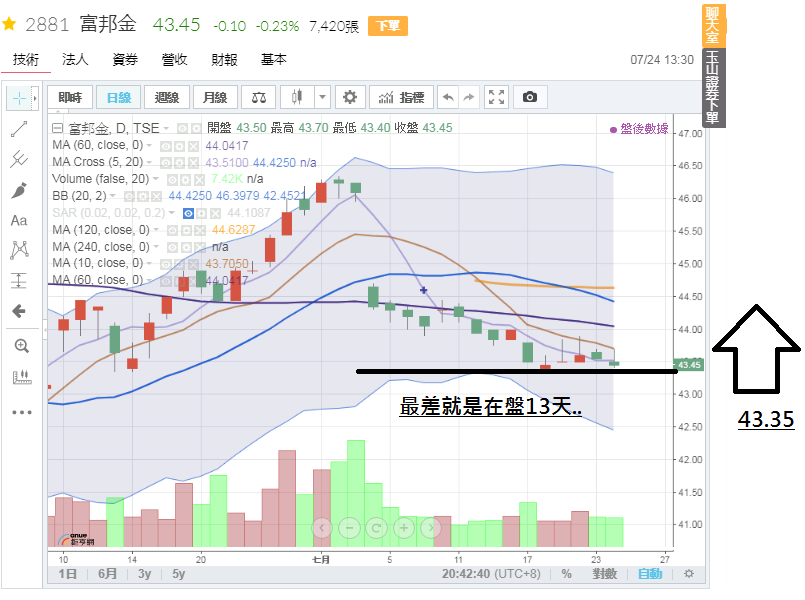Switch to the 法人 tab
Screen dimensions: 805x600
tap(75, 60)
